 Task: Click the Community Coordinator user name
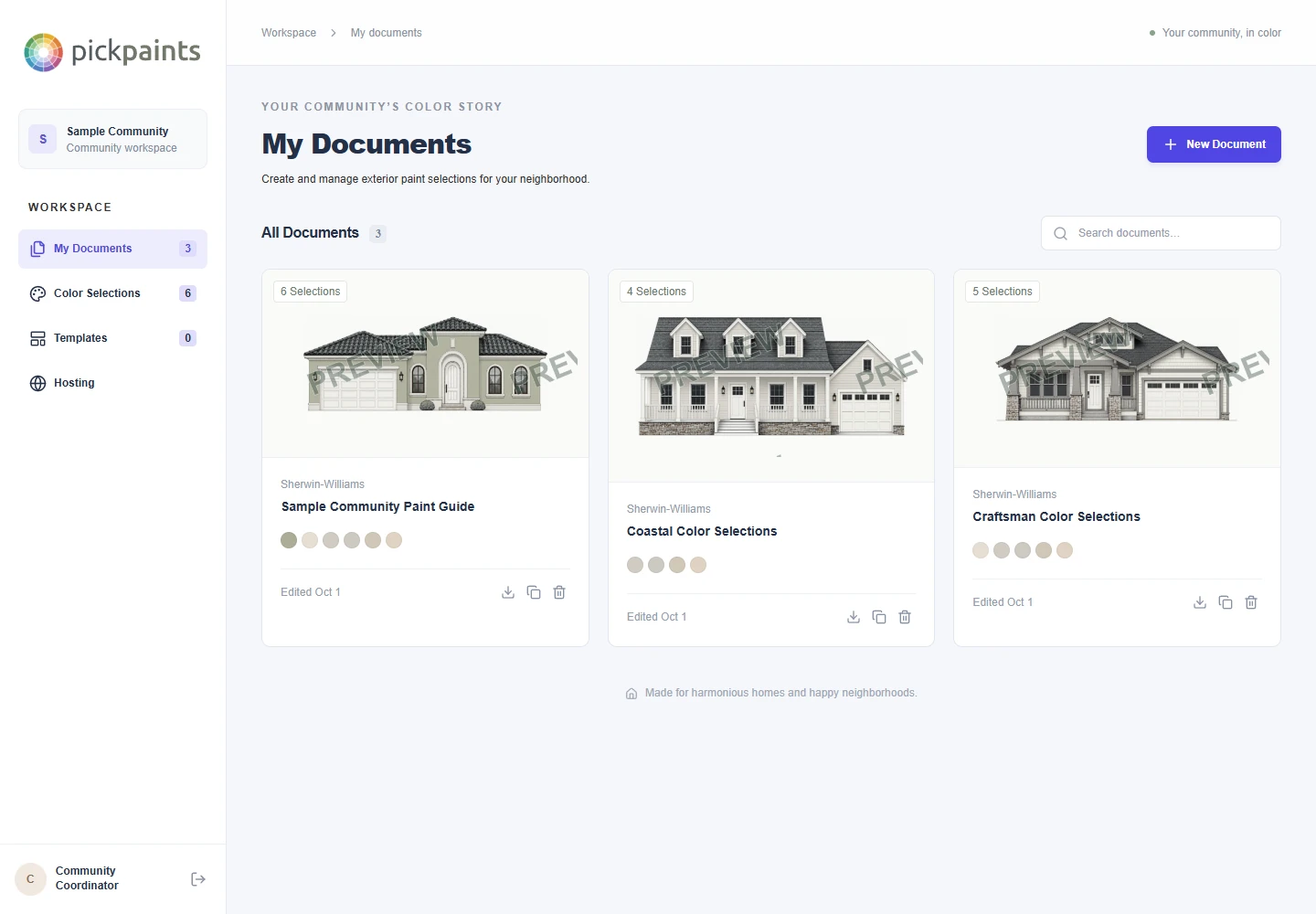[x=87, y=878]
